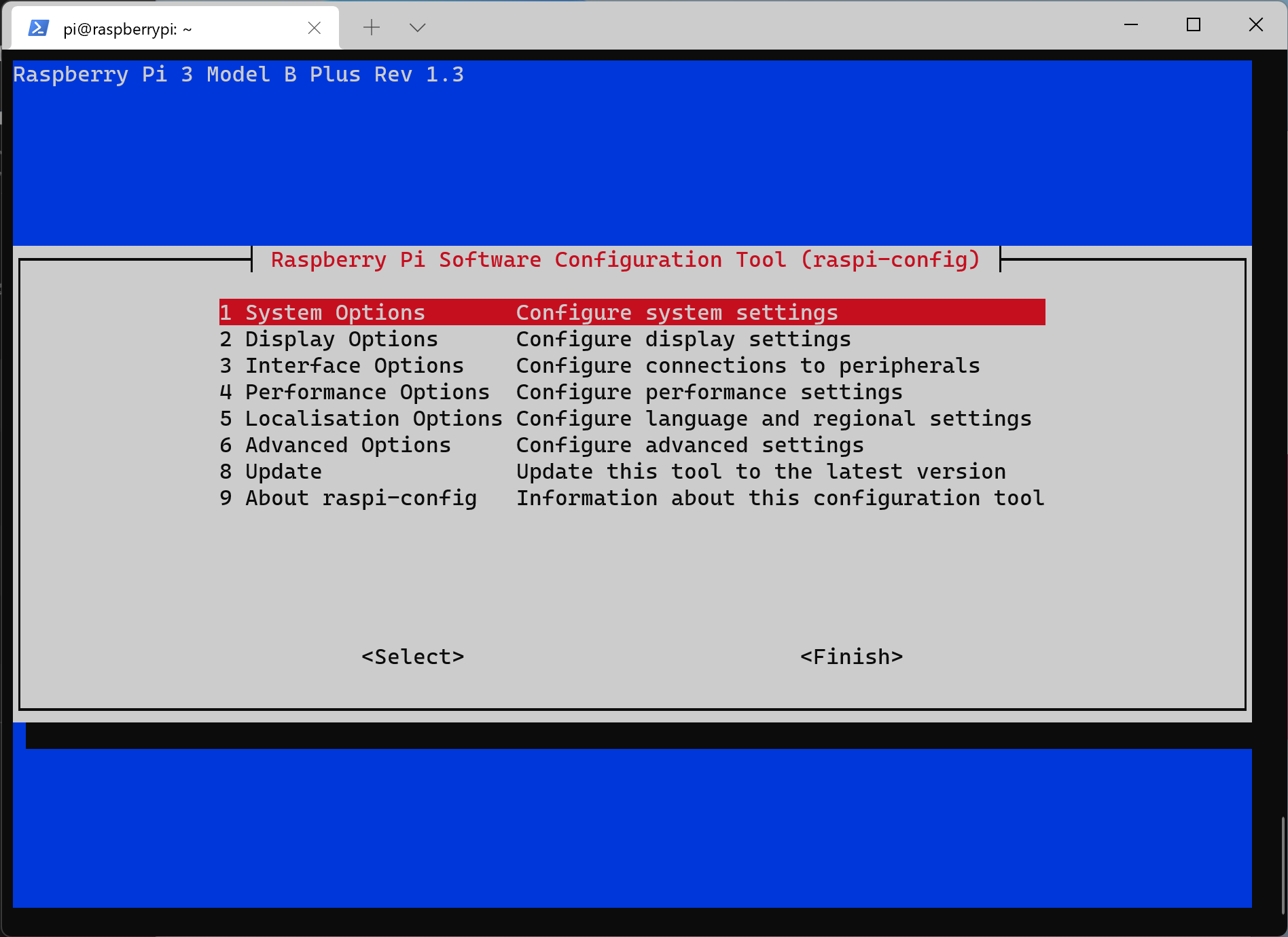
Task: Select the System Options entry
Action: click(x=335, y=312)
